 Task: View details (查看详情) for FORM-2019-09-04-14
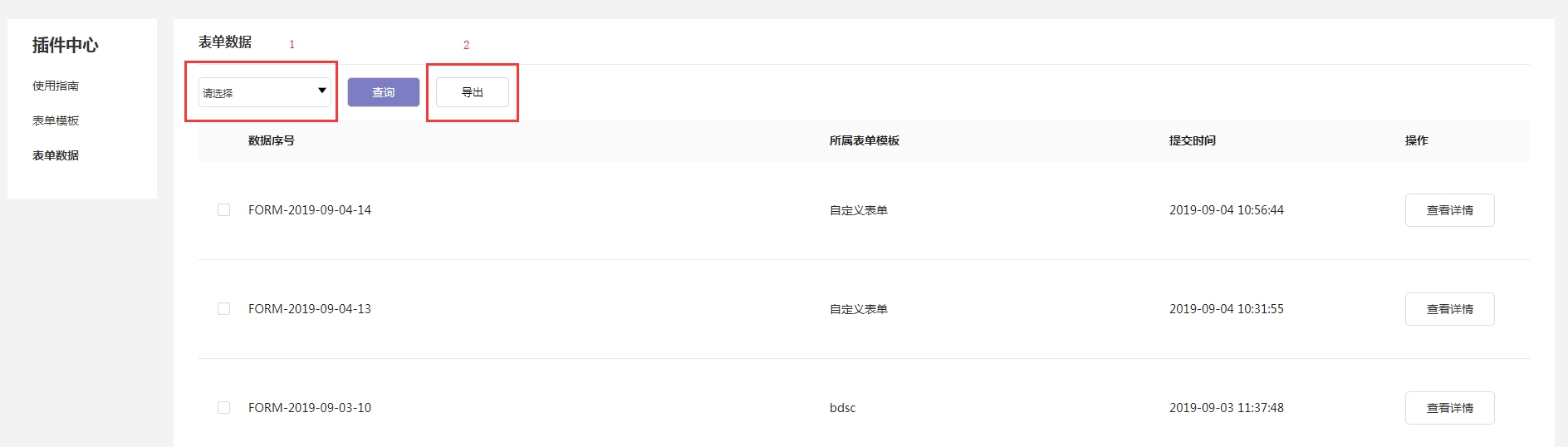tap(1449, 210)
